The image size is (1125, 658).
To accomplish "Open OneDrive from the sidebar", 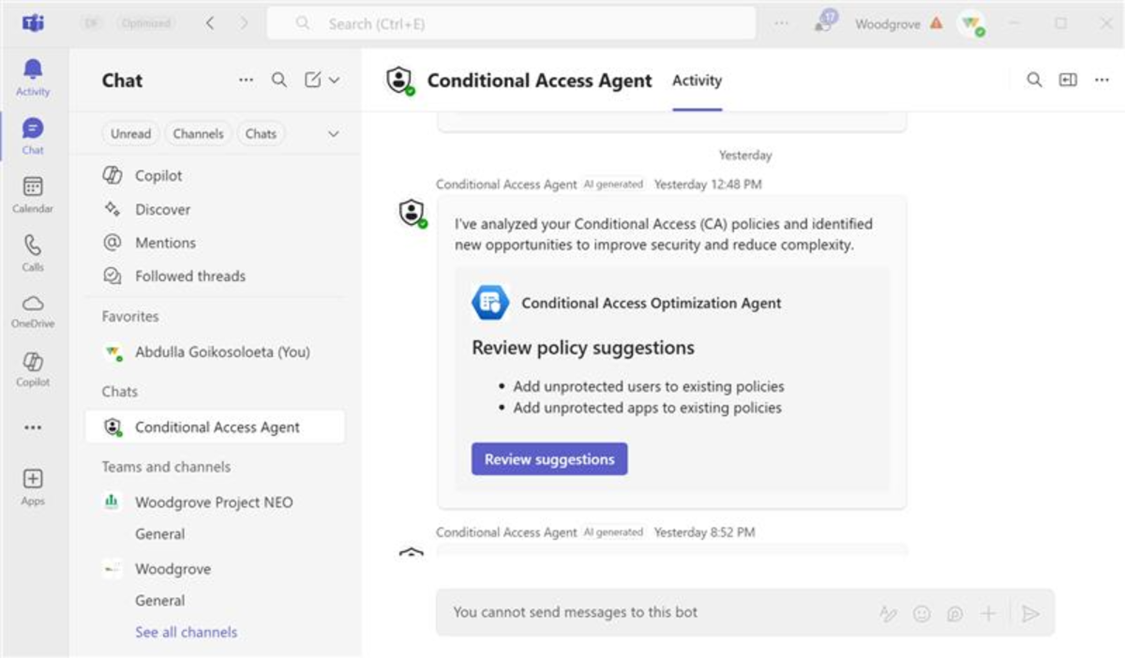I will [33, 306].
